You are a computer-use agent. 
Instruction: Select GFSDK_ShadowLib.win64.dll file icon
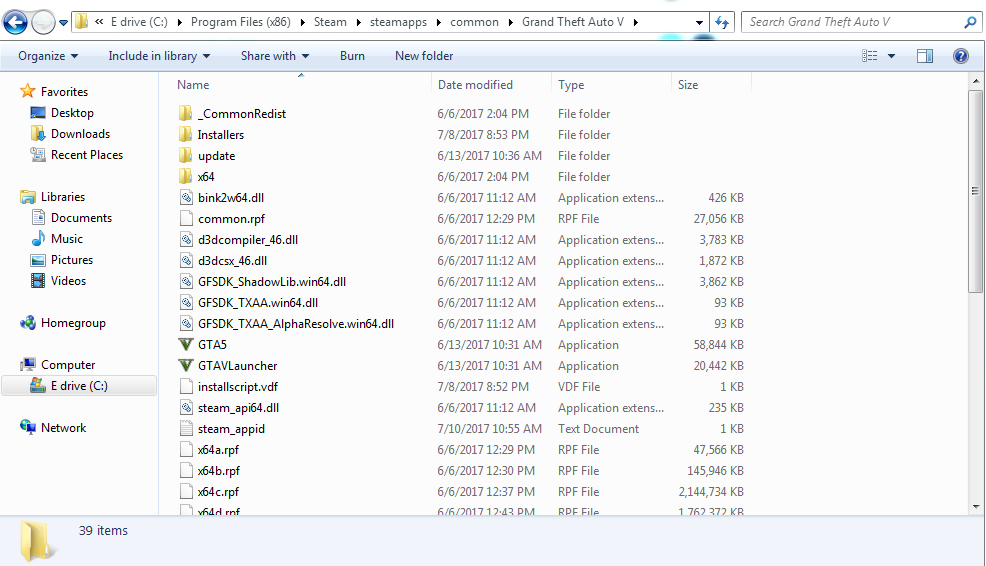(x=186, y=282)
